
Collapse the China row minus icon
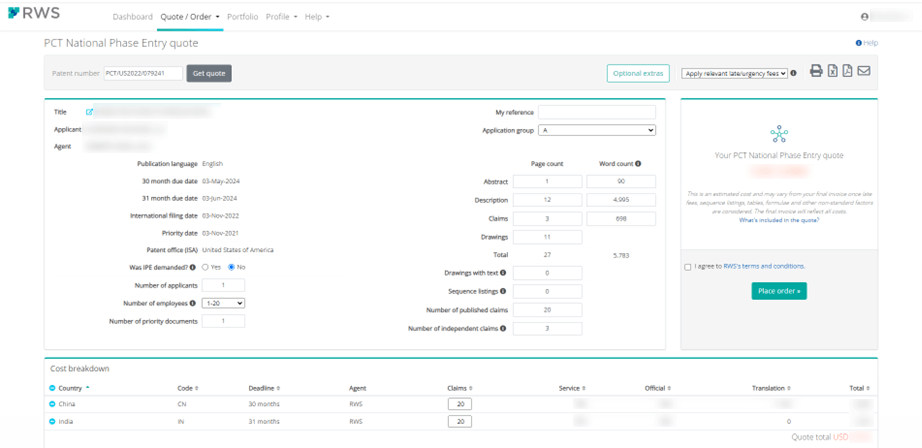[x=52, y=404]
